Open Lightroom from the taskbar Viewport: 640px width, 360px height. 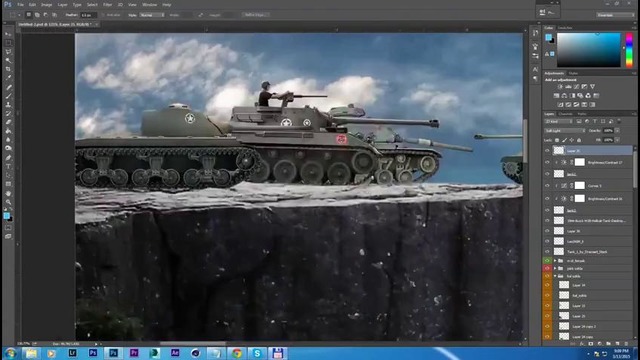coord(72,353)
